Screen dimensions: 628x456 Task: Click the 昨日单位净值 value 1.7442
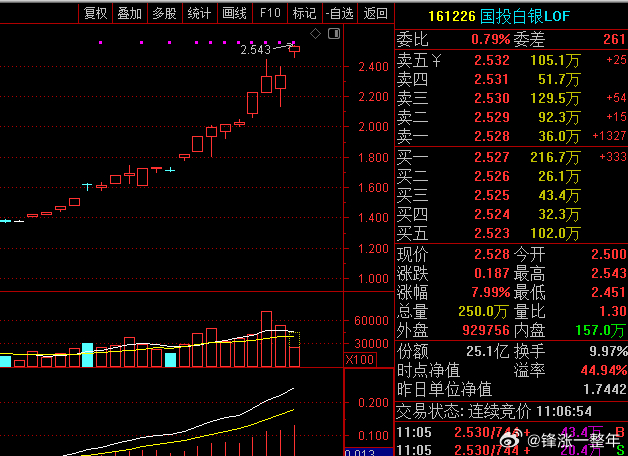coord(605,389)
